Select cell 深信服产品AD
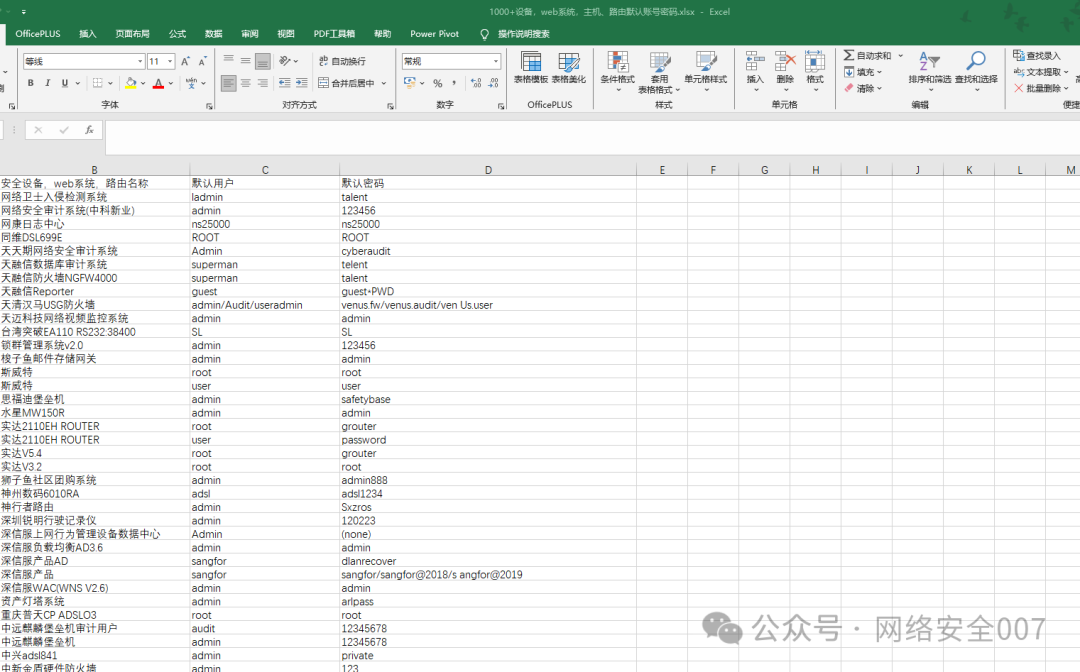Image resolution: width=1080 pixels, height=672 pixels. click(95, 561)
